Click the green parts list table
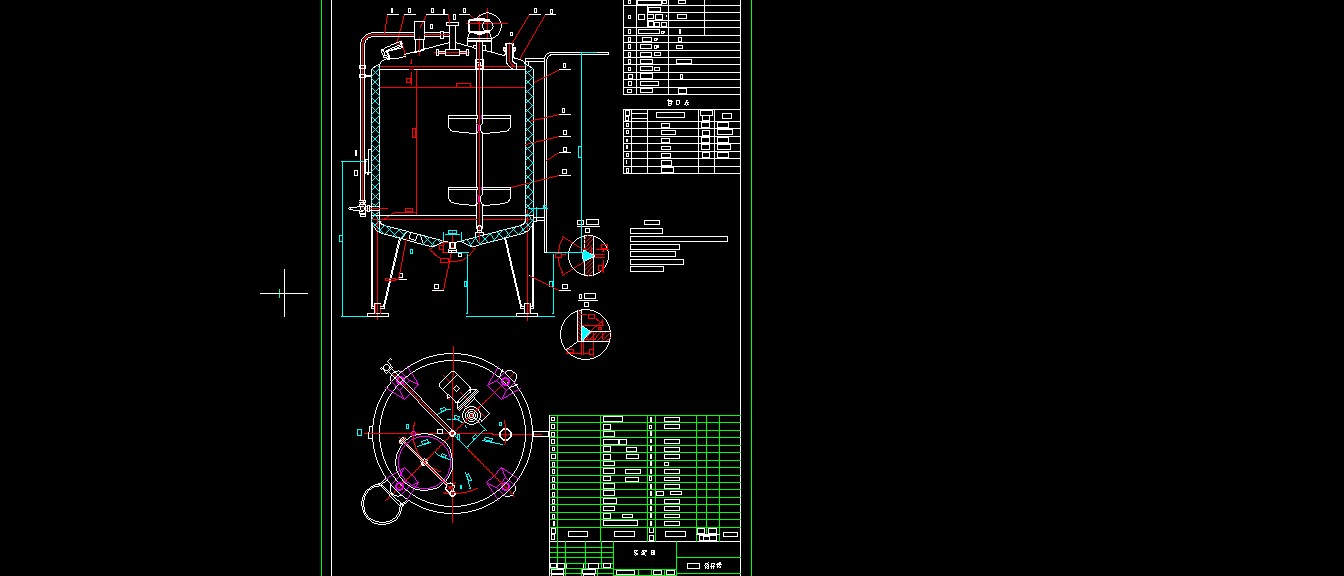This screenshot has height=576, width=1344. [x=645, y=470]
